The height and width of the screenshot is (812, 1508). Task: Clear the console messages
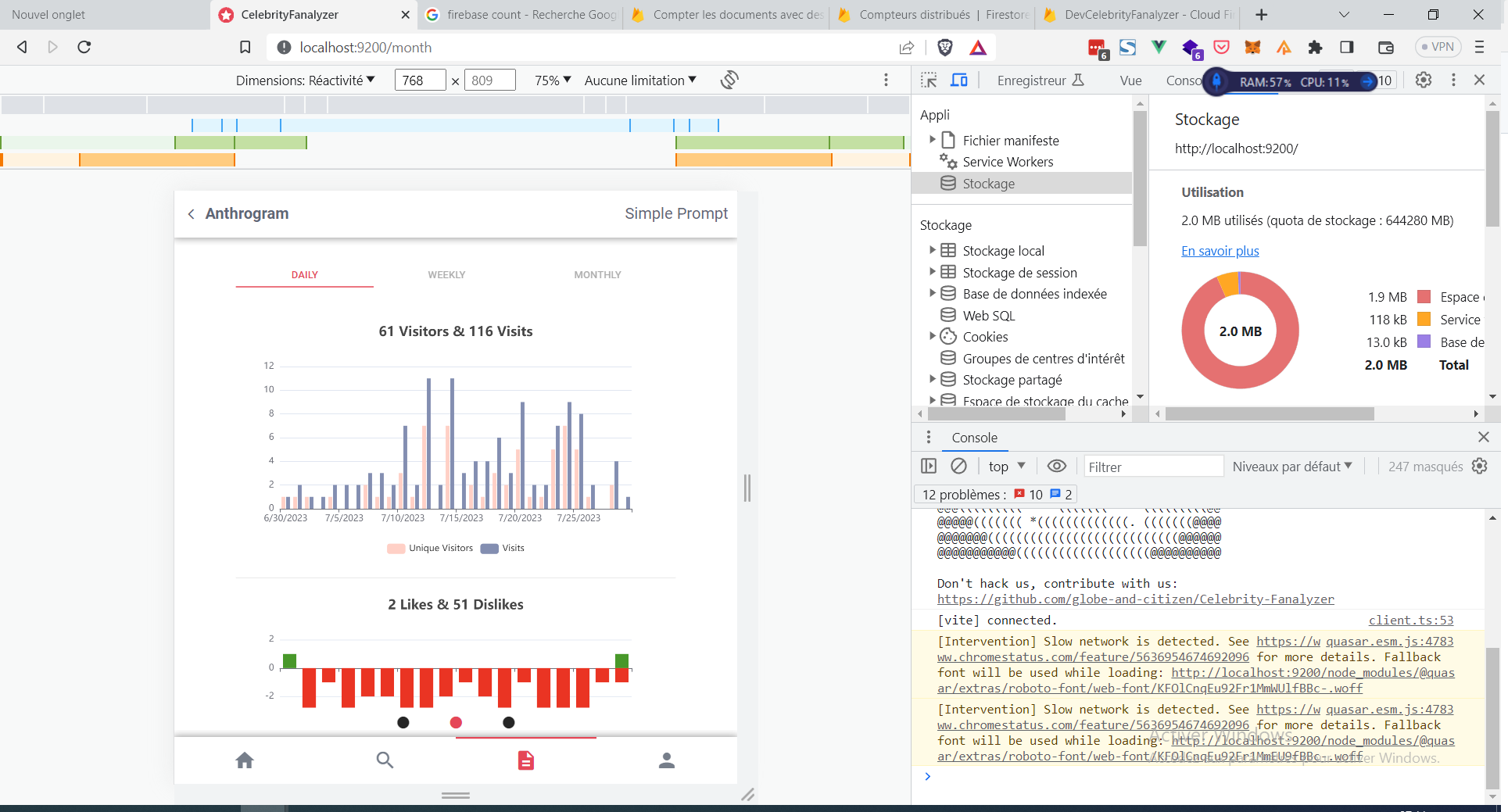tap(960, 466)
